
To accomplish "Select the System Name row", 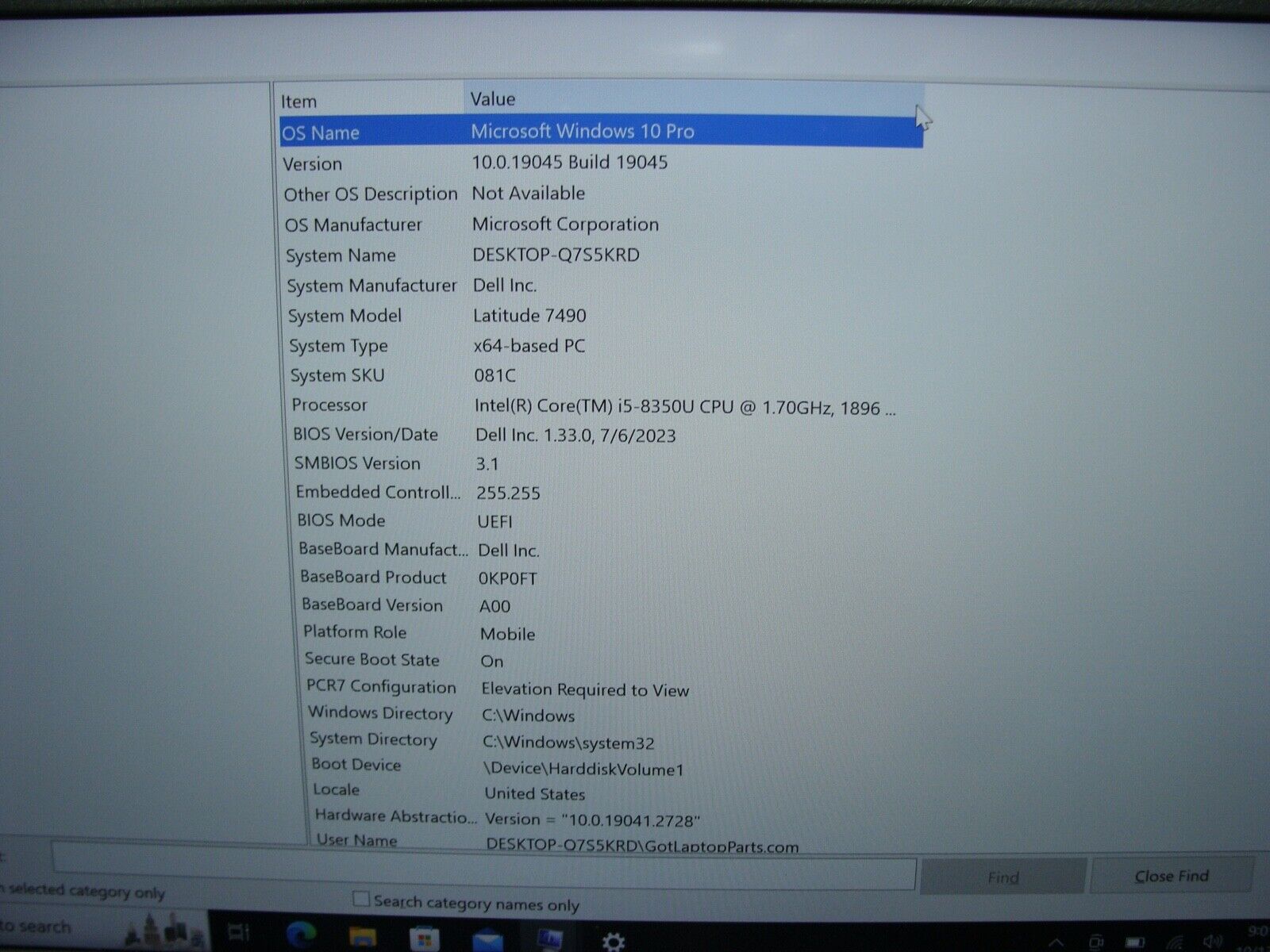I will 604,255.
